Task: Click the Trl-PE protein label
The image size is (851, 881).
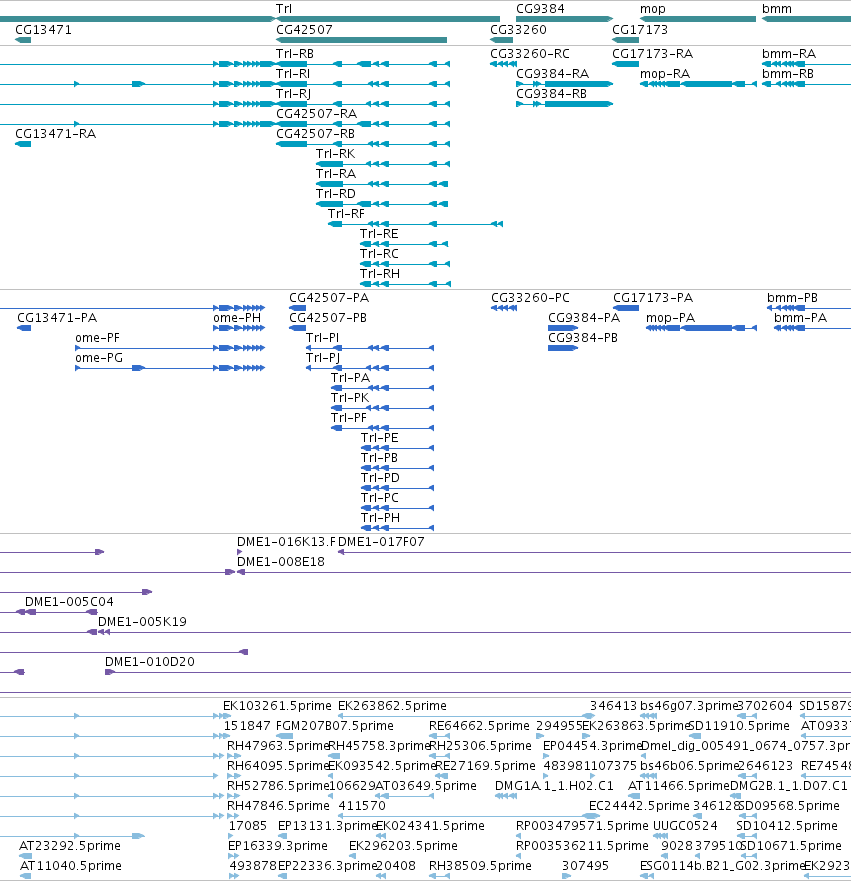Action: [380, 438]
